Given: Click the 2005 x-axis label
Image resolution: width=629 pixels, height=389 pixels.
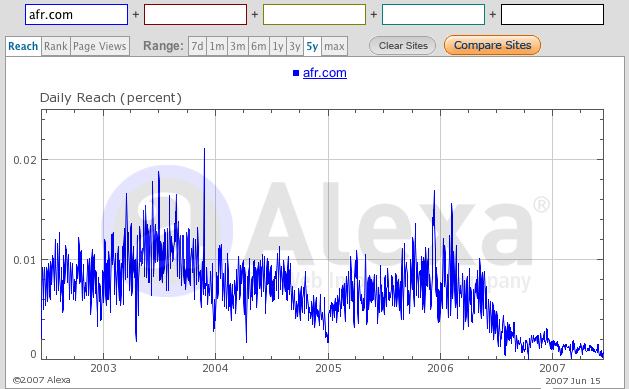Looking at the screenshot, I should click(329, 368).
